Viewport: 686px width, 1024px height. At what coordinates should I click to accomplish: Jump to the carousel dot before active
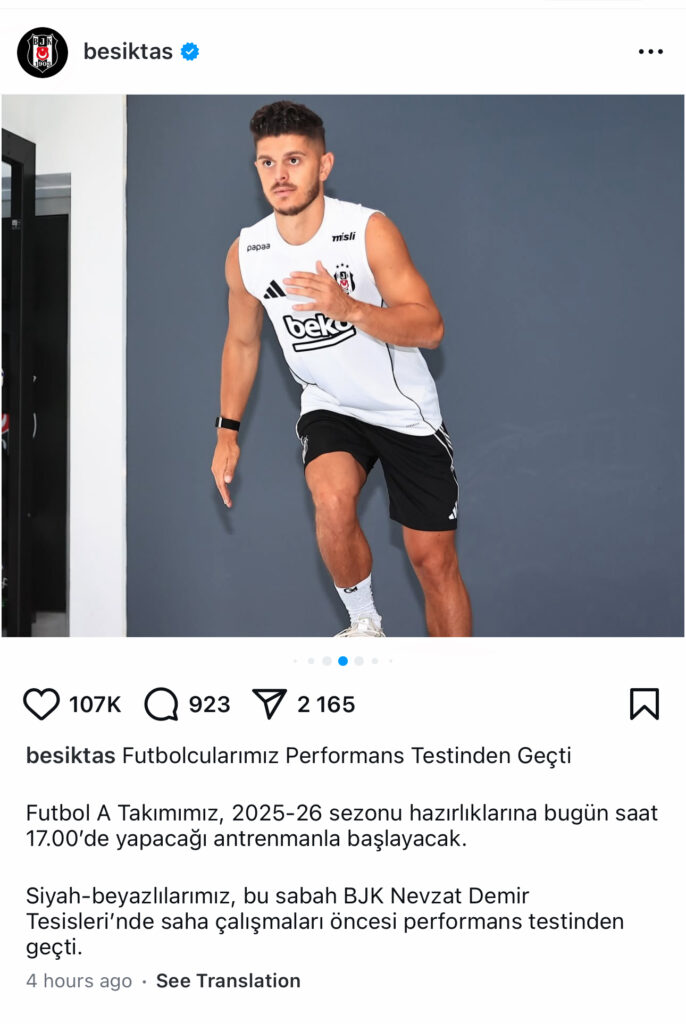[327, 661]
